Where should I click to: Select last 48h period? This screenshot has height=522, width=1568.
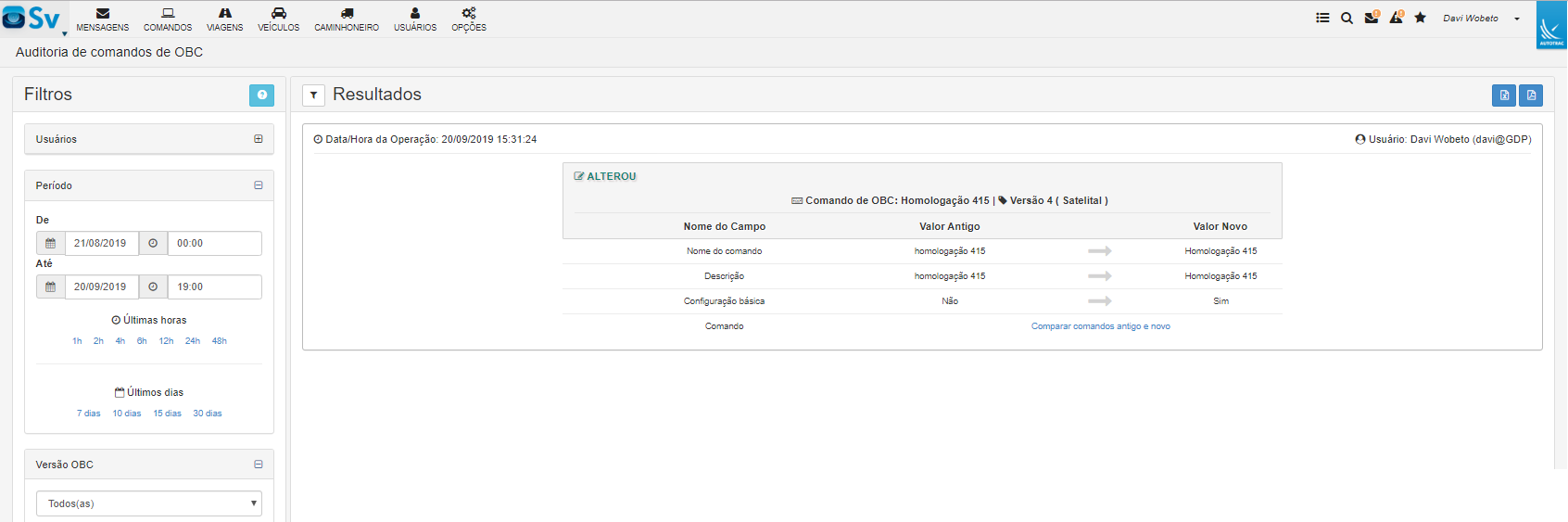[x=220, y=341]
